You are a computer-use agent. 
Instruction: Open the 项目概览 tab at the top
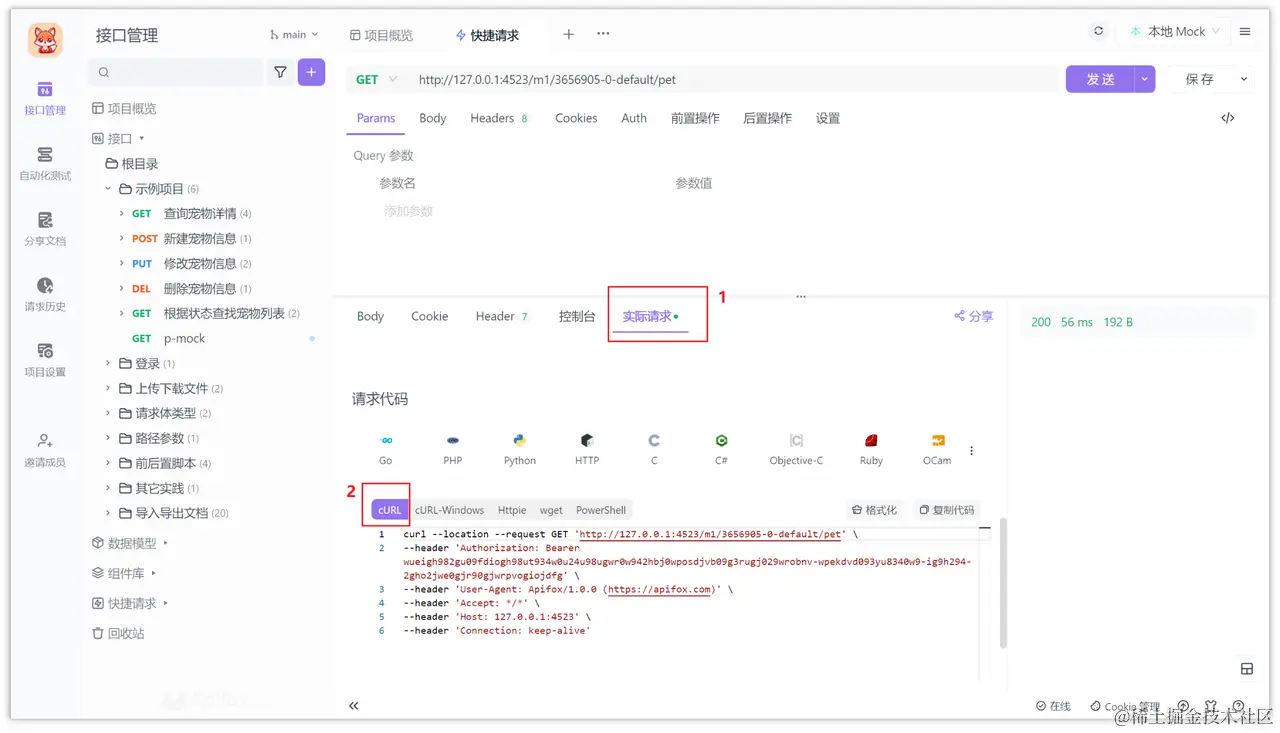(381, 35)
